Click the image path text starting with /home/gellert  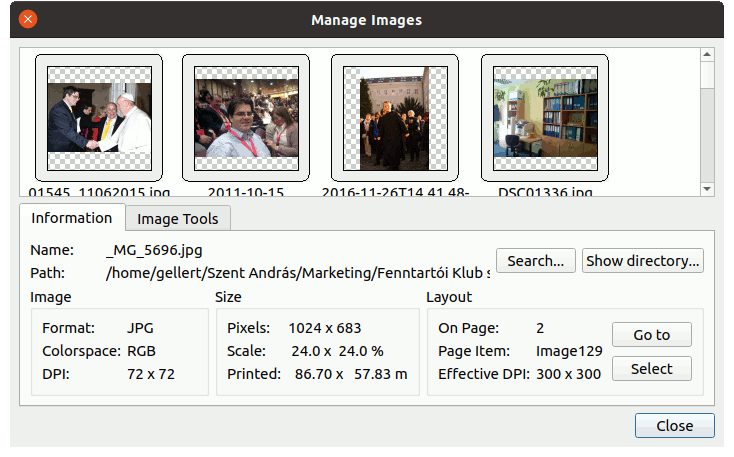pos(298,272)
